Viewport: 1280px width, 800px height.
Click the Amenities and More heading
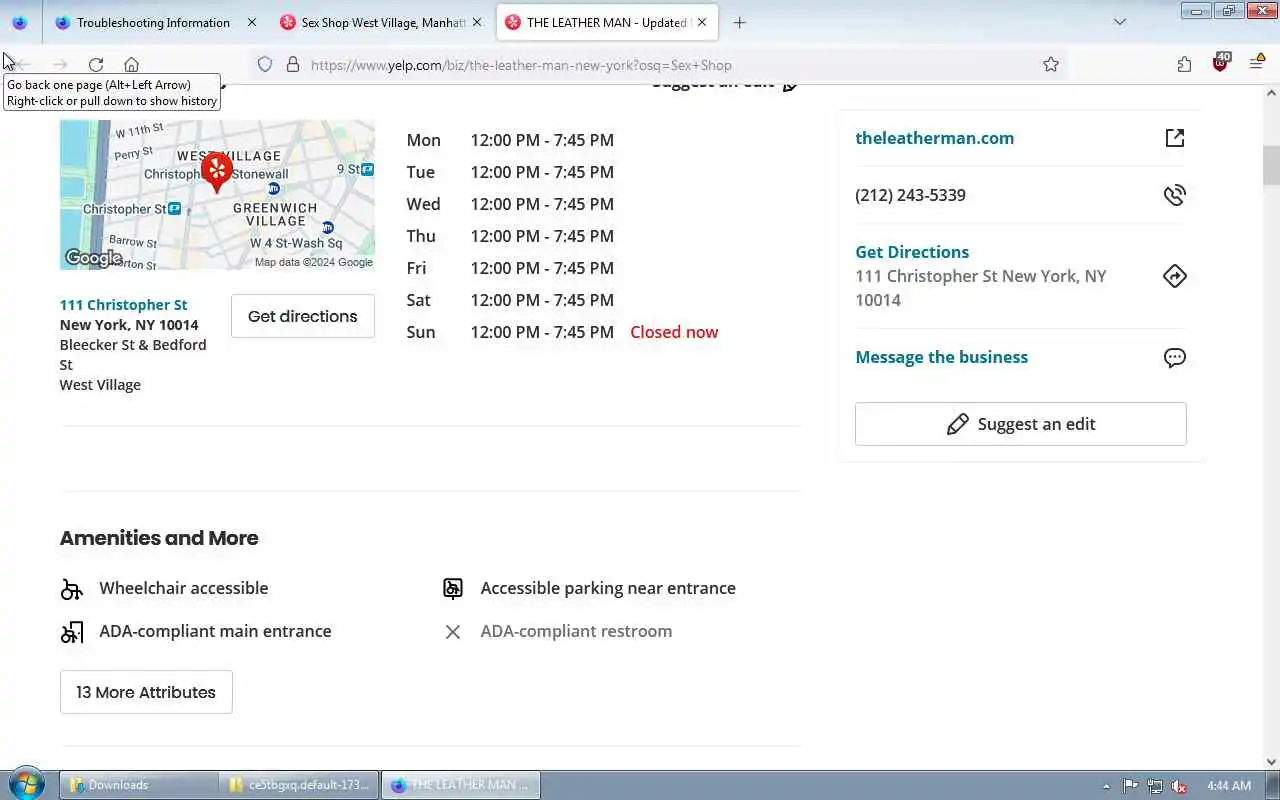click(159, 538)
